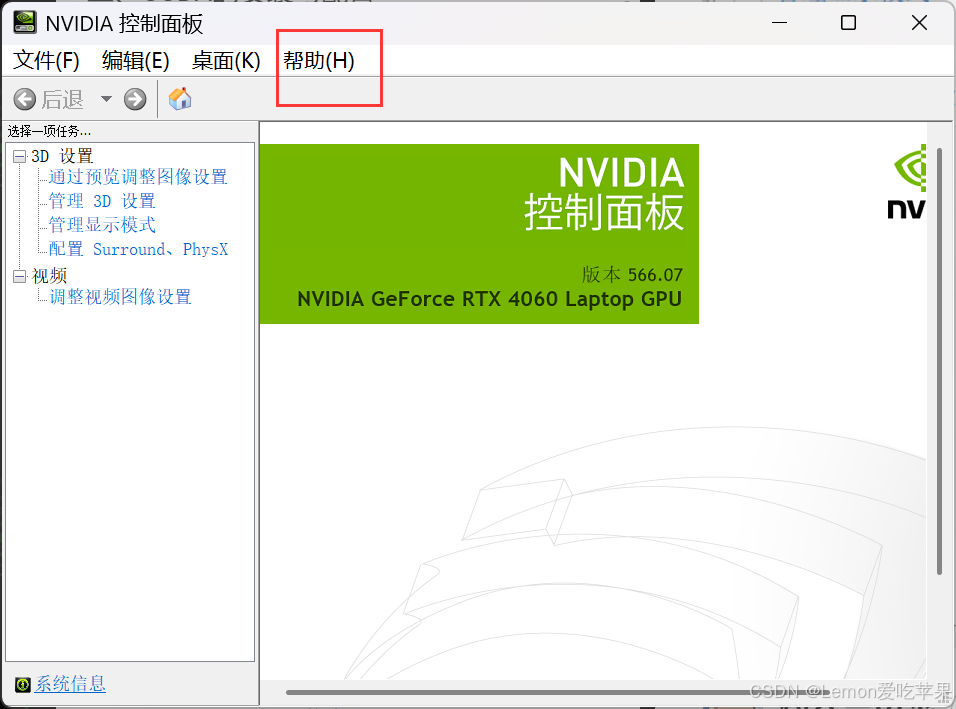Click the system info icon beside 系统信息
This screenshot has width=956, height=709.
coord(23,685)
